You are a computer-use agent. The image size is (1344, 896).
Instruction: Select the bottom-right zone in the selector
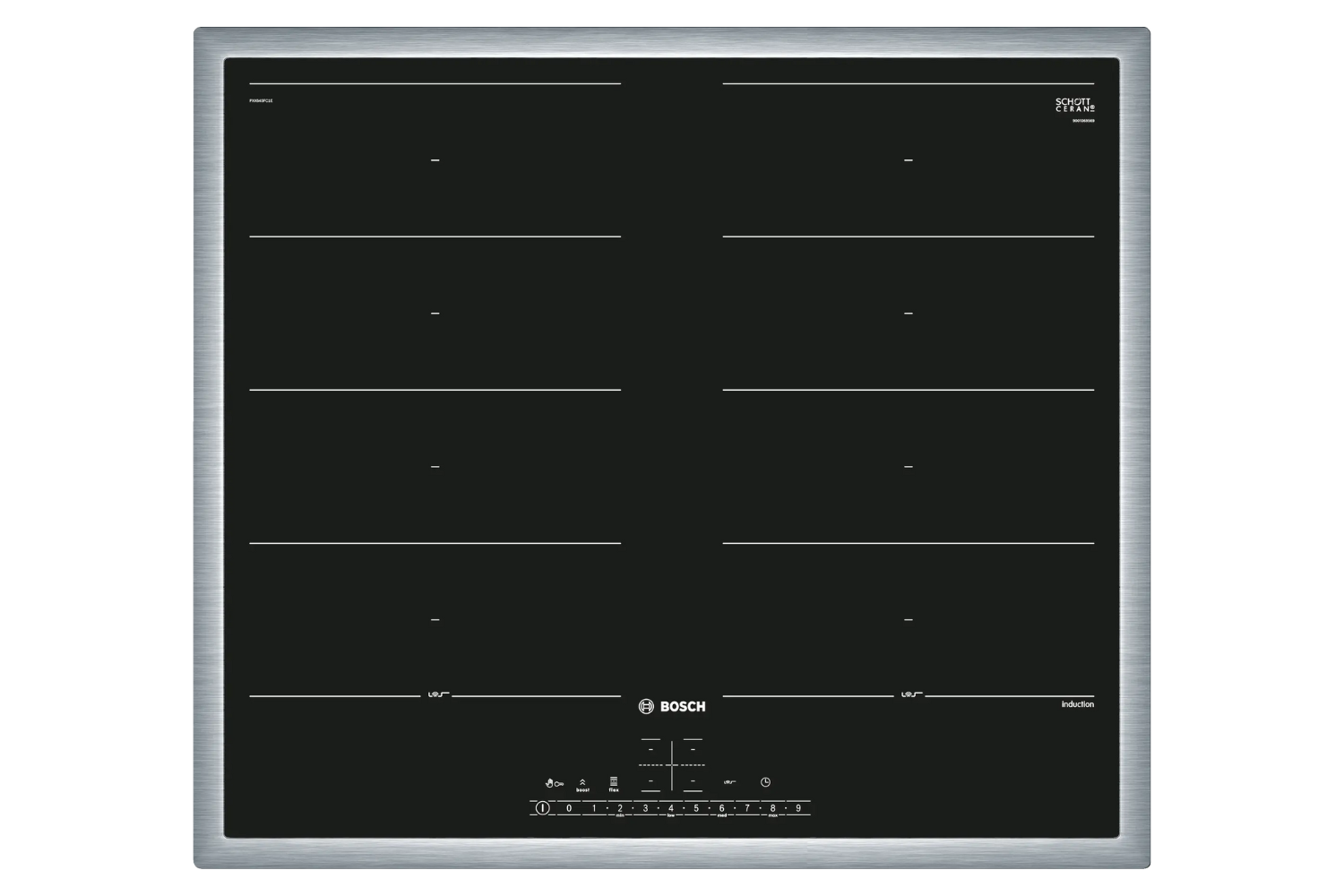693,781
